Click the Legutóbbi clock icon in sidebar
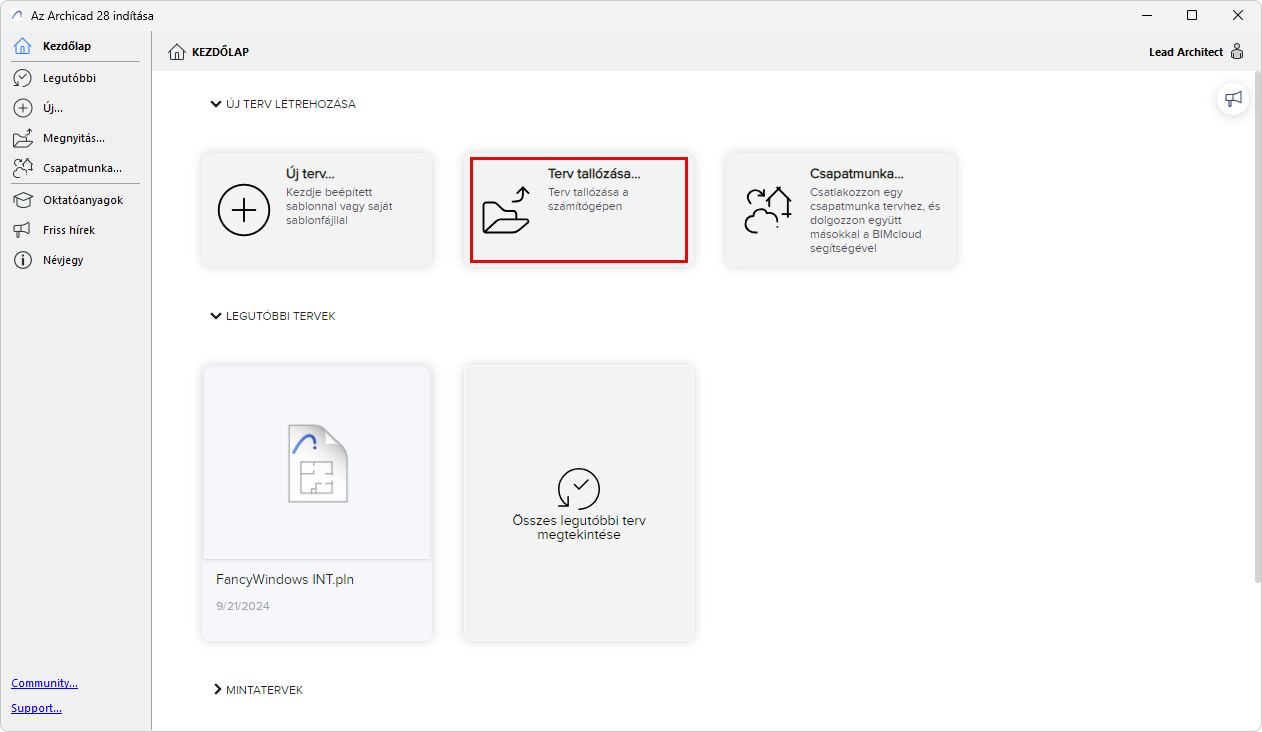Viewport: 1262px width, 732px height. [x=22, y=78]
